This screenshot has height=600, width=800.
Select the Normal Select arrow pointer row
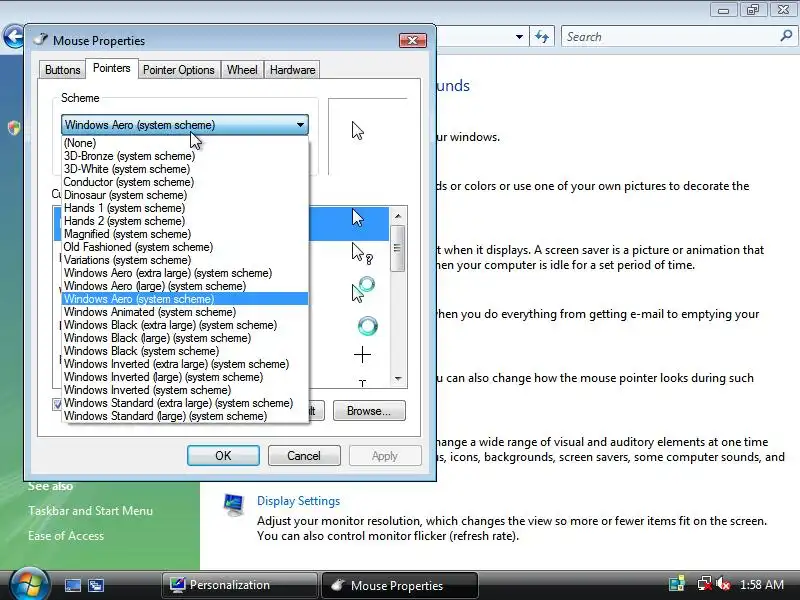tap(348, 223)
